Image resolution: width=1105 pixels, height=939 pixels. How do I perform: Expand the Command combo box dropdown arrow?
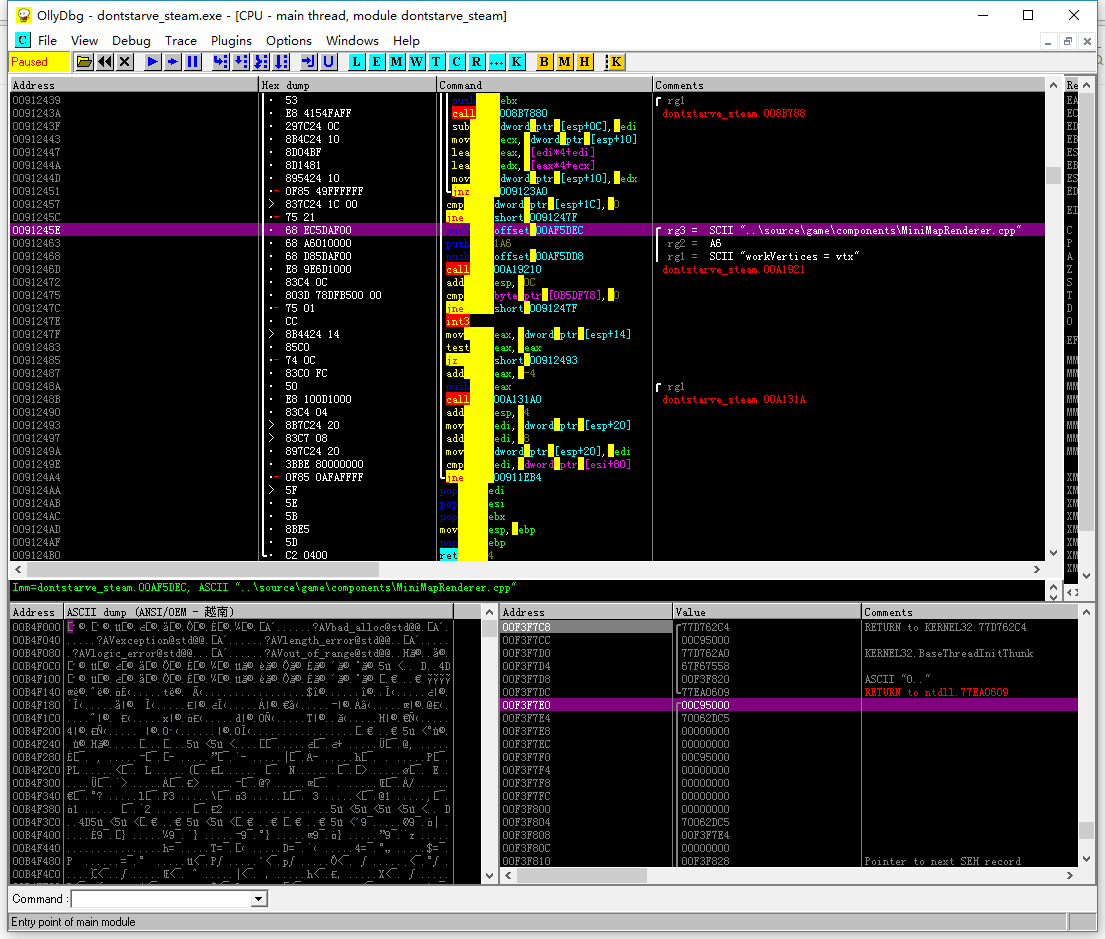[259, 899]
